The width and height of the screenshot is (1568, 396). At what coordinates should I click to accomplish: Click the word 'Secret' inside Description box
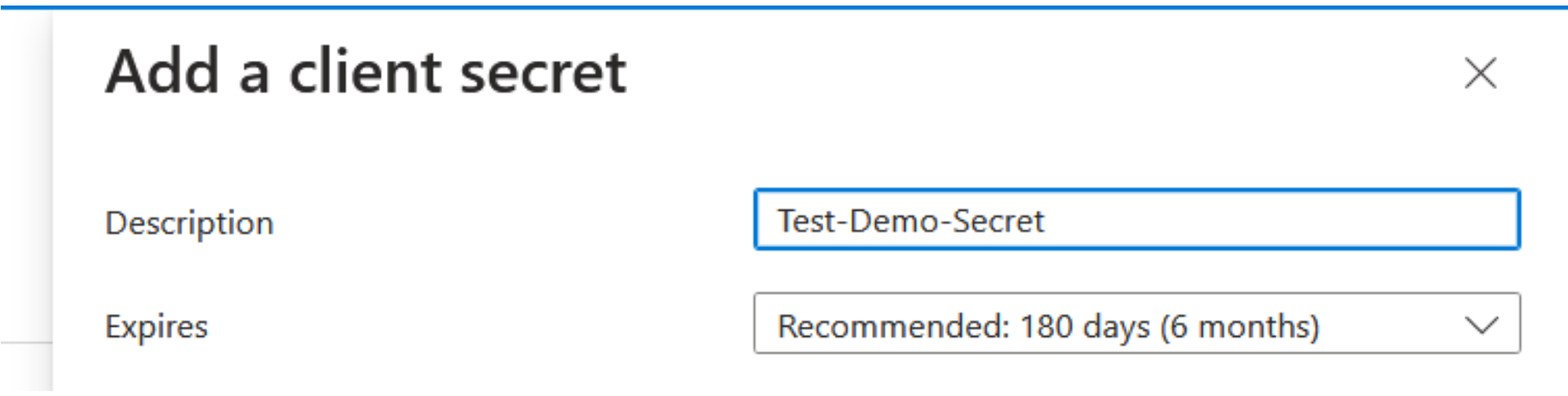tap(998, 221)
